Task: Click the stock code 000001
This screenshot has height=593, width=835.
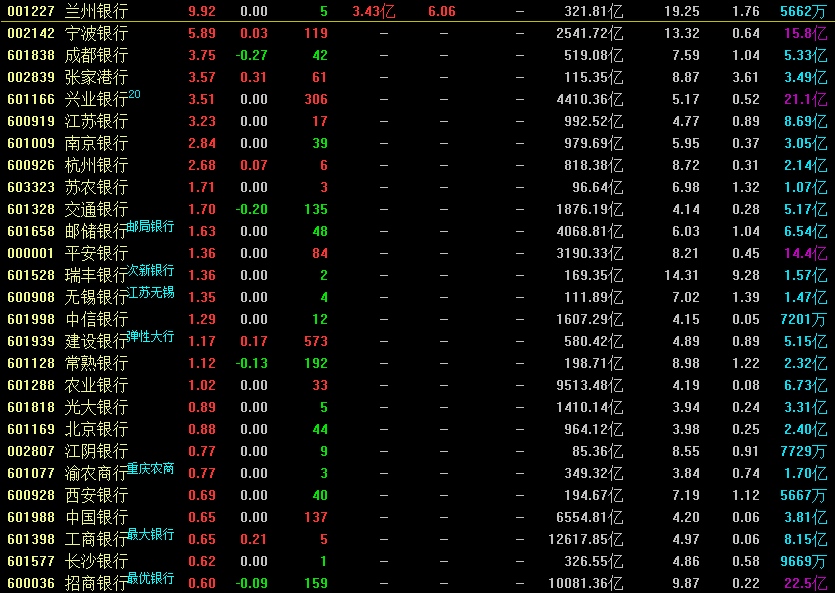Action: coord(31,253)
